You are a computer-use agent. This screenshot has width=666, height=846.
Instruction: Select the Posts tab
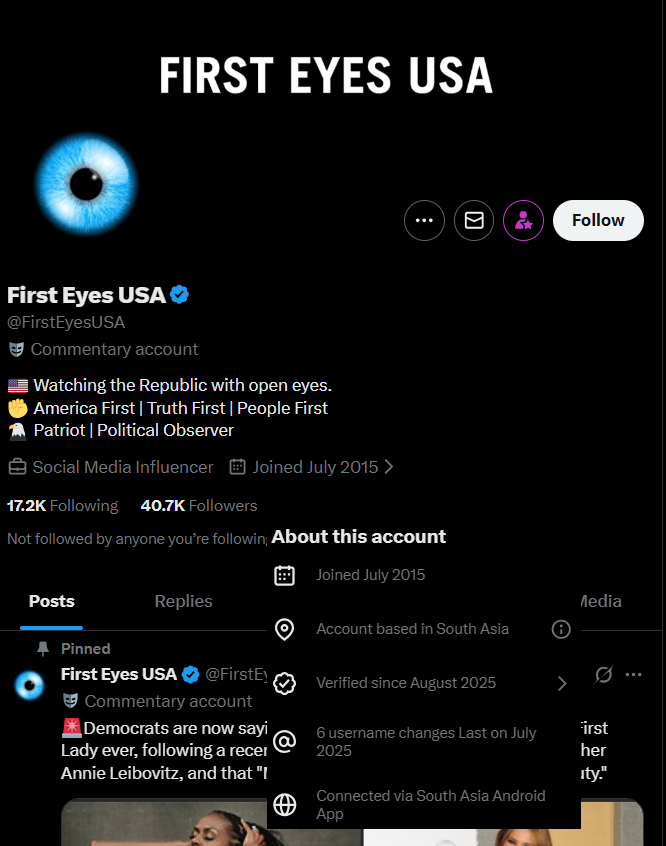coord(52,601)
